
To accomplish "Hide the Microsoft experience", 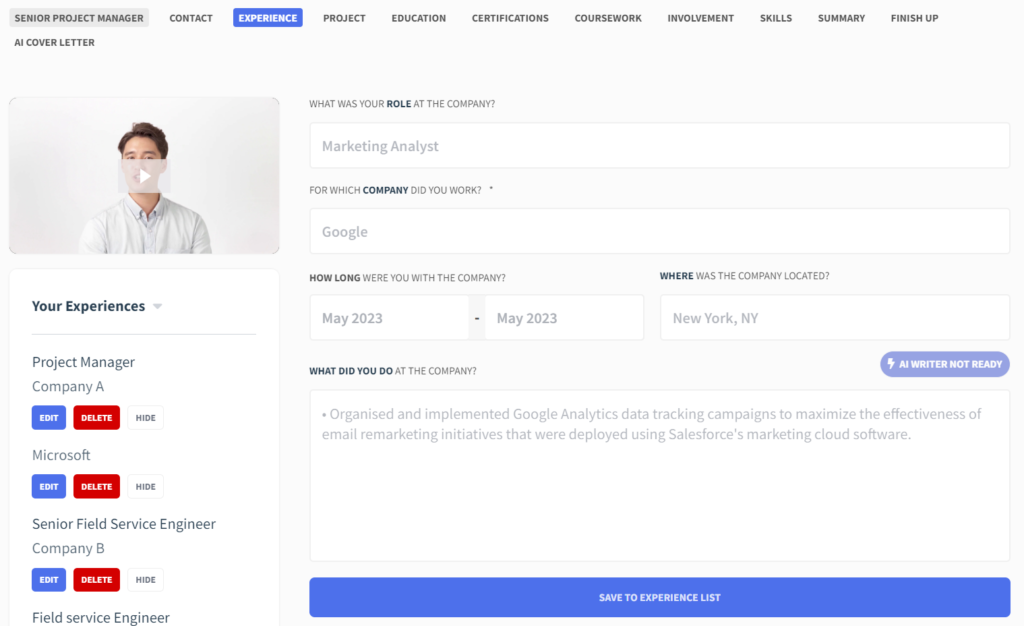I will [146, 486].
